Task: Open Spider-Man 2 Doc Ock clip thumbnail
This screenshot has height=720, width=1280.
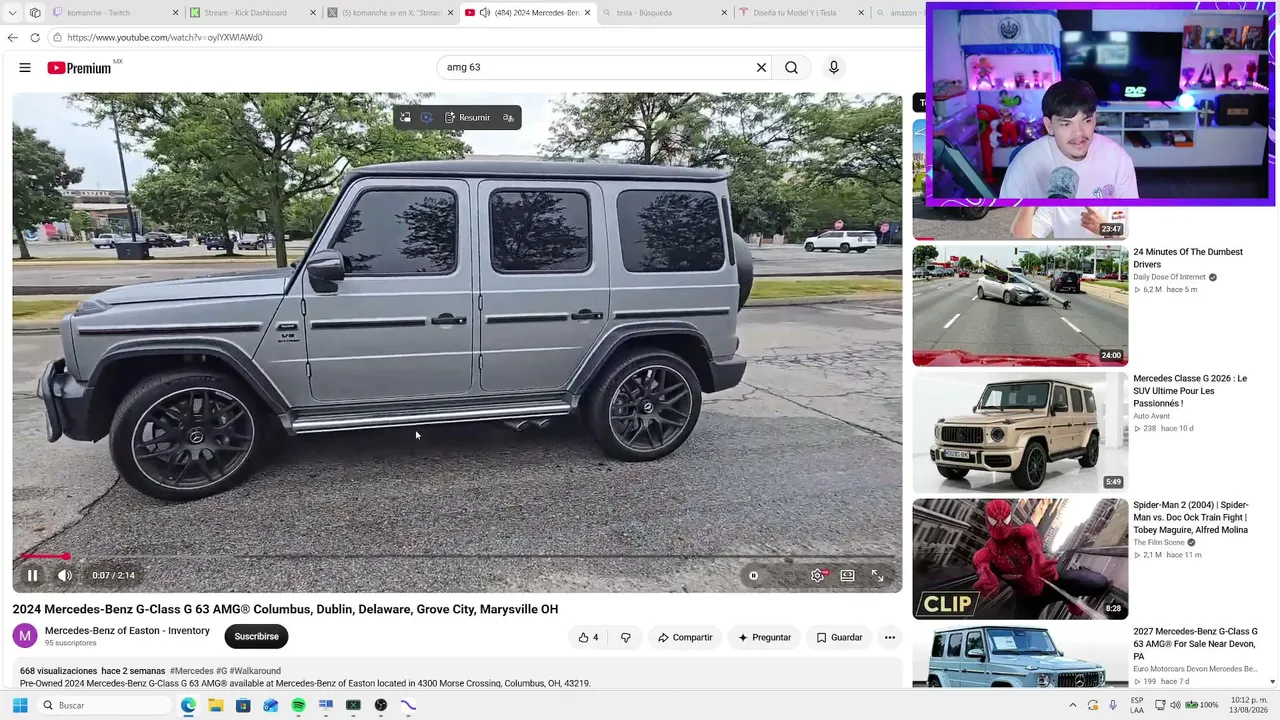Action: 1020,559
